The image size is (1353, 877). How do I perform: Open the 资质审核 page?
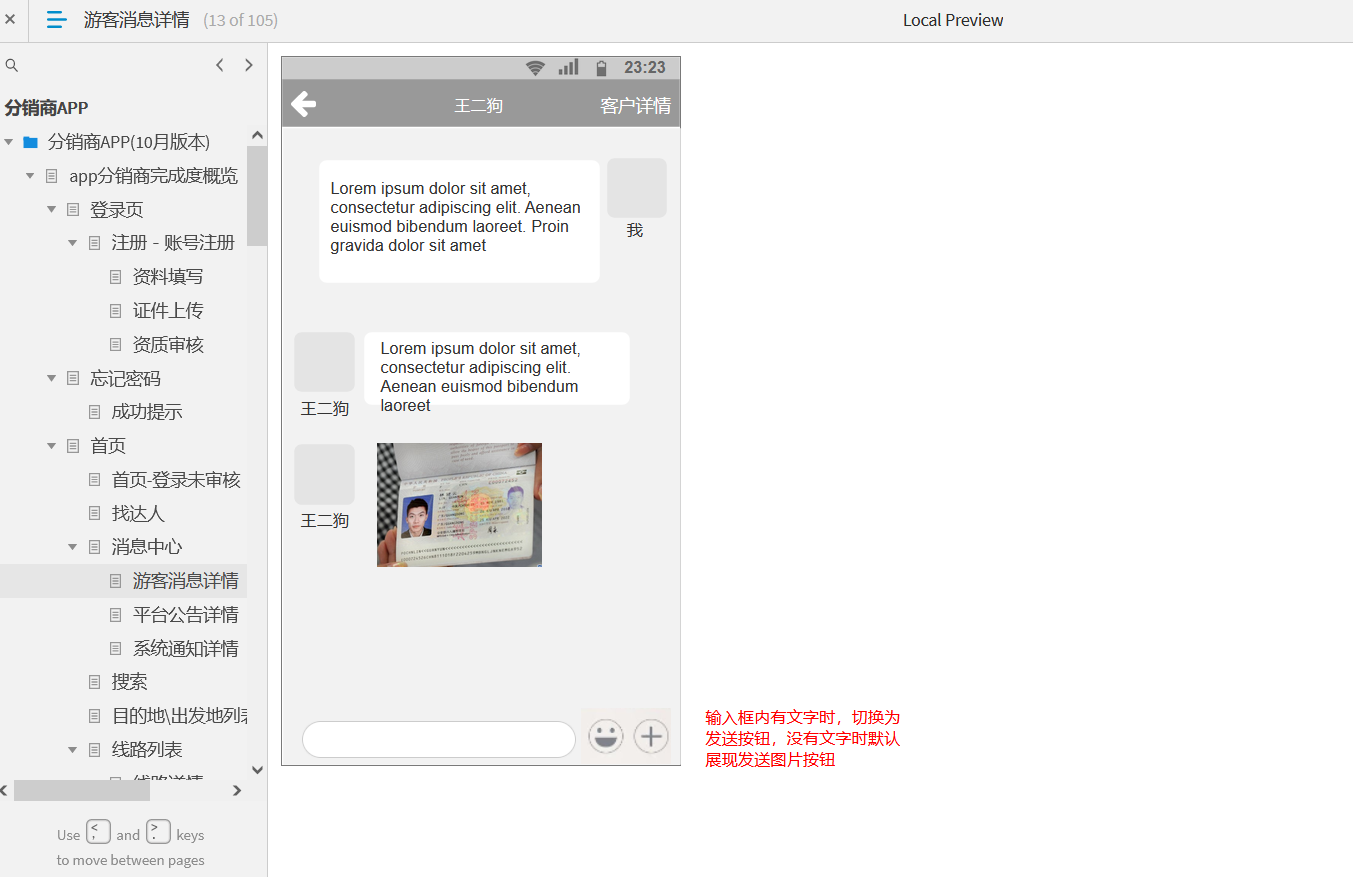[168, 345]
